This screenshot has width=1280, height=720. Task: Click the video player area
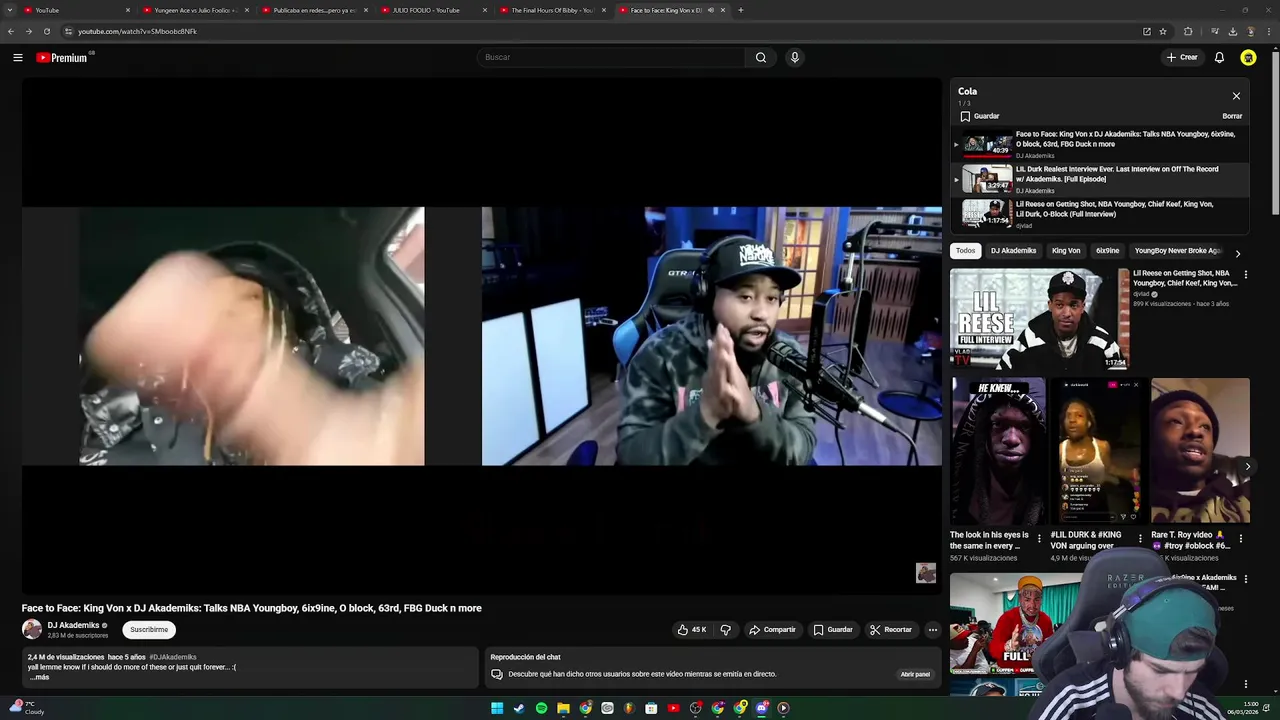click(482, 337)
